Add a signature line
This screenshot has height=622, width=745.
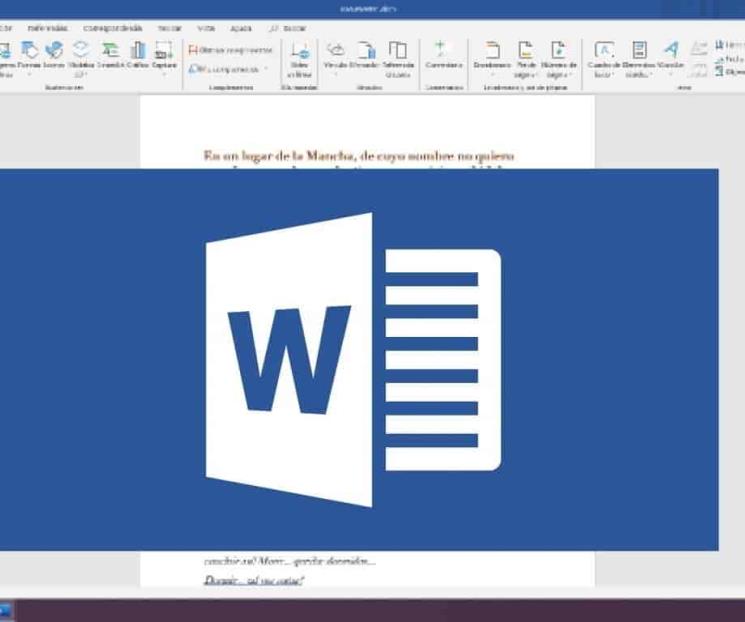click(730, 45)
